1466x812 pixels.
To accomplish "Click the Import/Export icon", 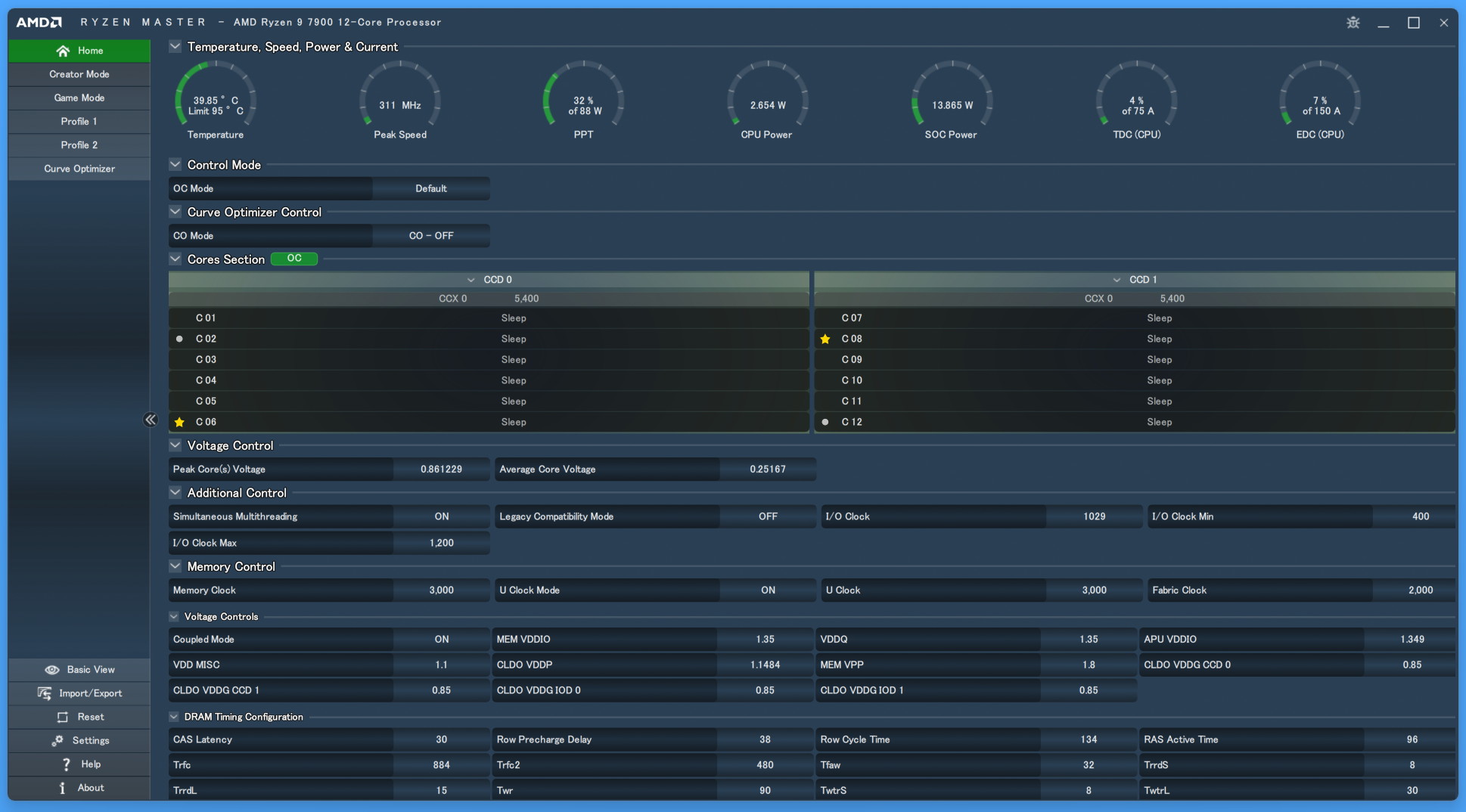I will 45,693.
